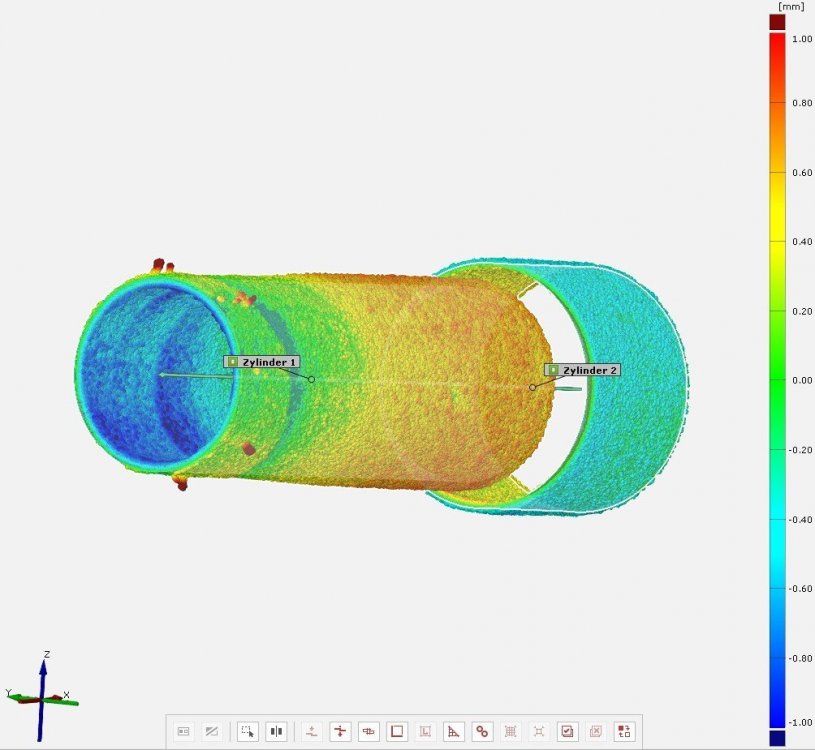Click the 0.40 value on the legend scale
815x750 pixels.
tap(802, 242)
